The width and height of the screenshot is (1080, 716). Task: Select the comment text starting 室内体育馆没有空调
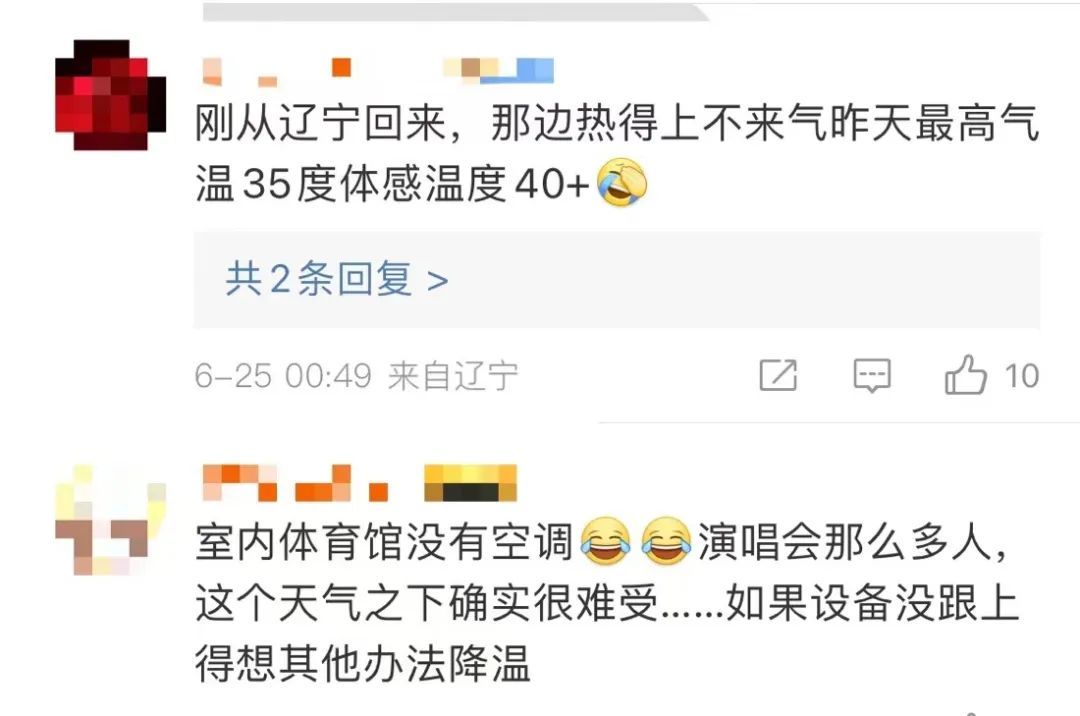608,603
